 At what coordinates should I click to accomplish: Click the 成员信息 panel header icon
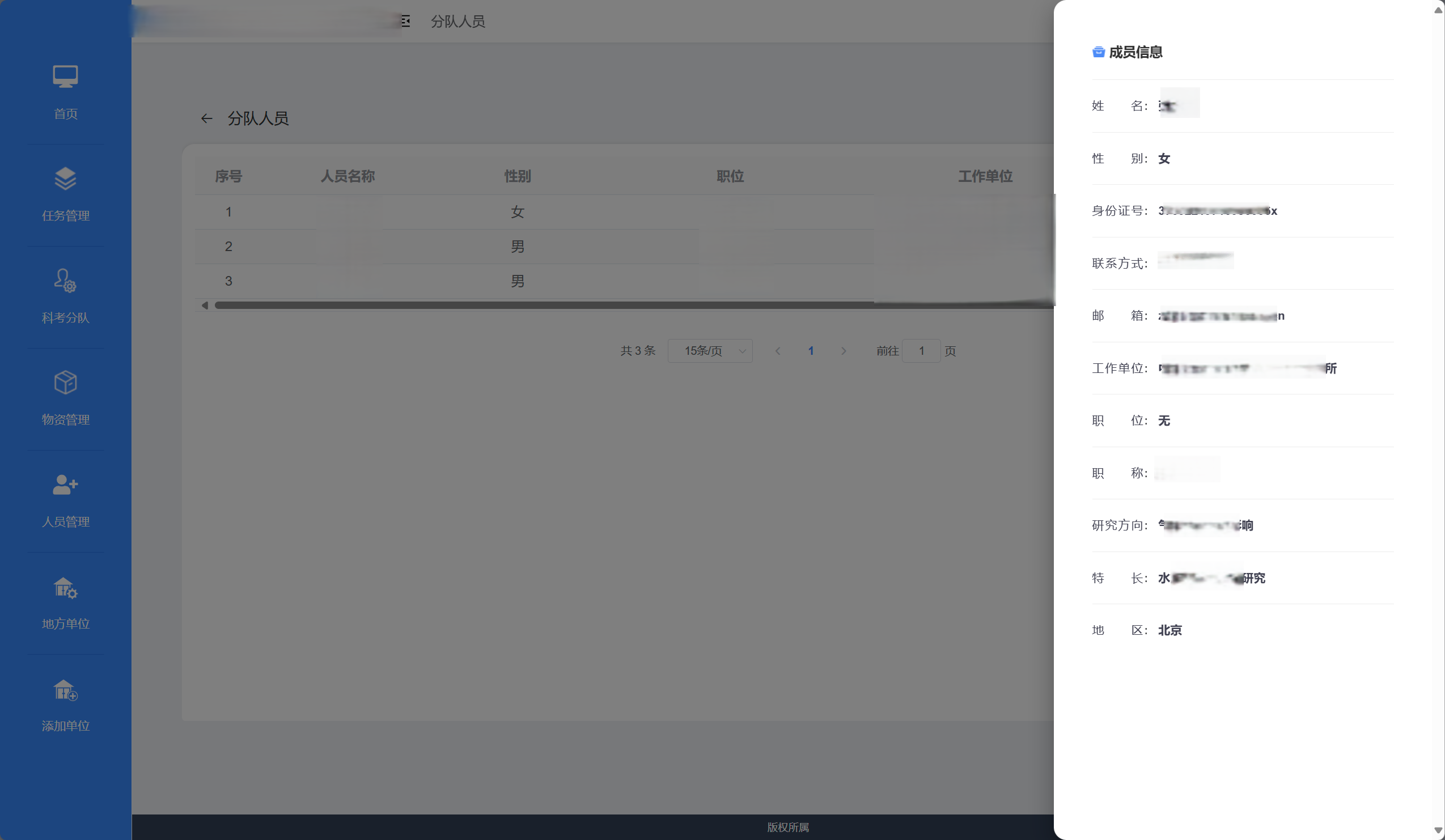[1098, 52]
